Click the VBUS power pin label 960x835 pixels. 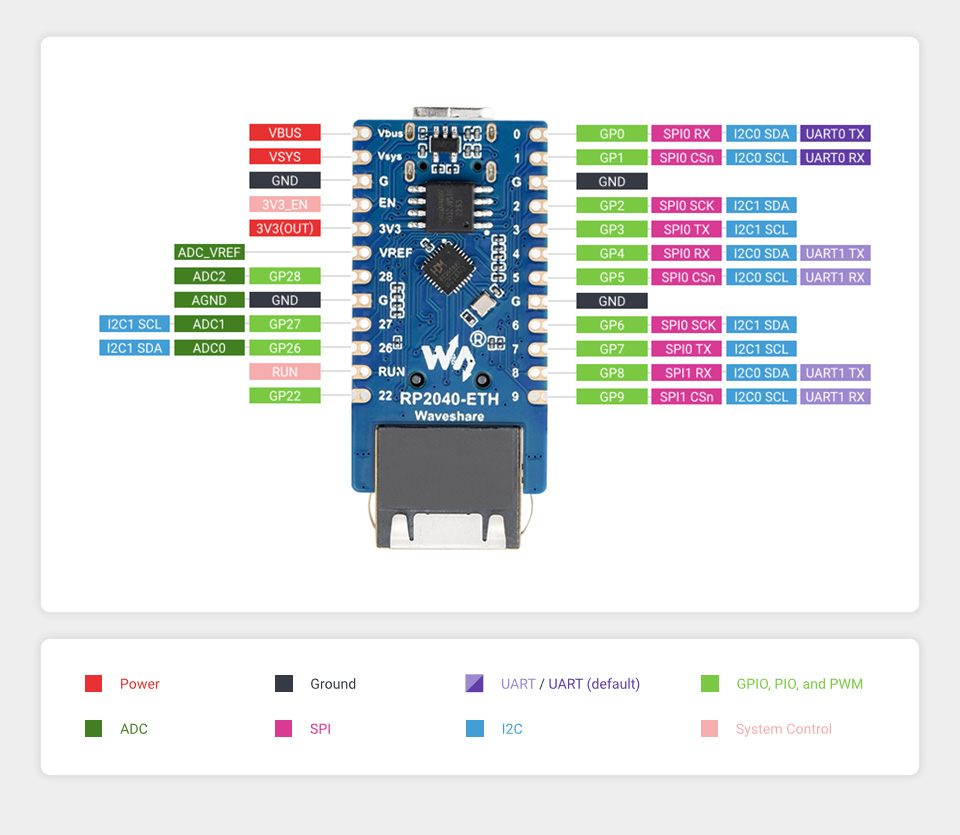[285, 133]
